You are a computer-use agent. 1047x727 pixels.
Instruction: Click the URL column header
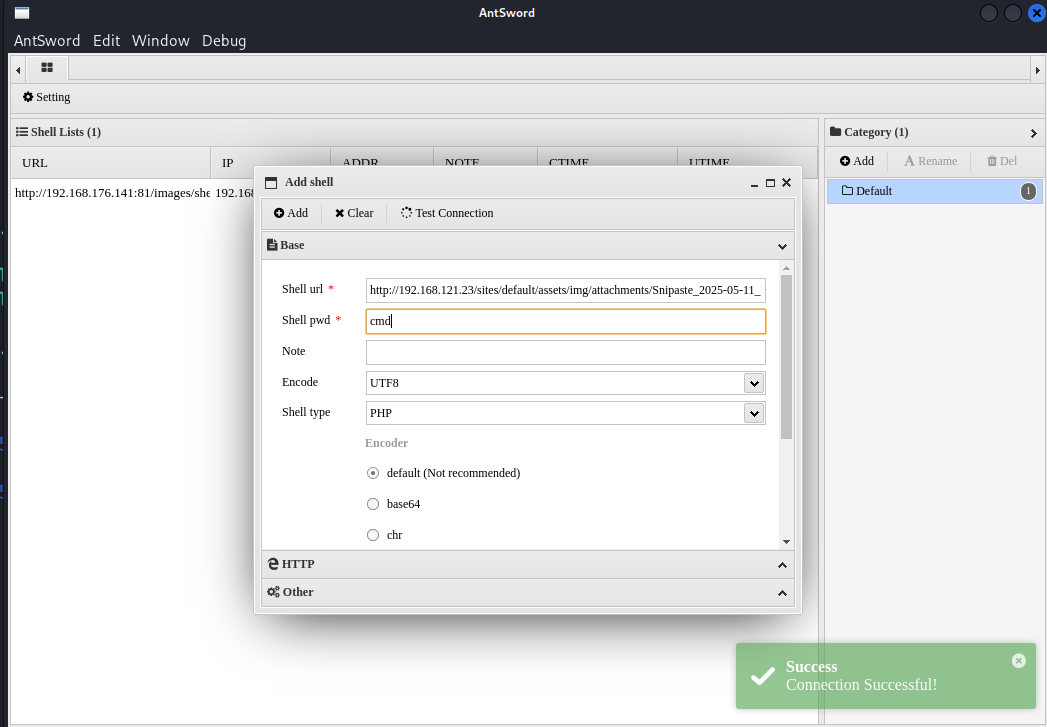pos(111,163)
